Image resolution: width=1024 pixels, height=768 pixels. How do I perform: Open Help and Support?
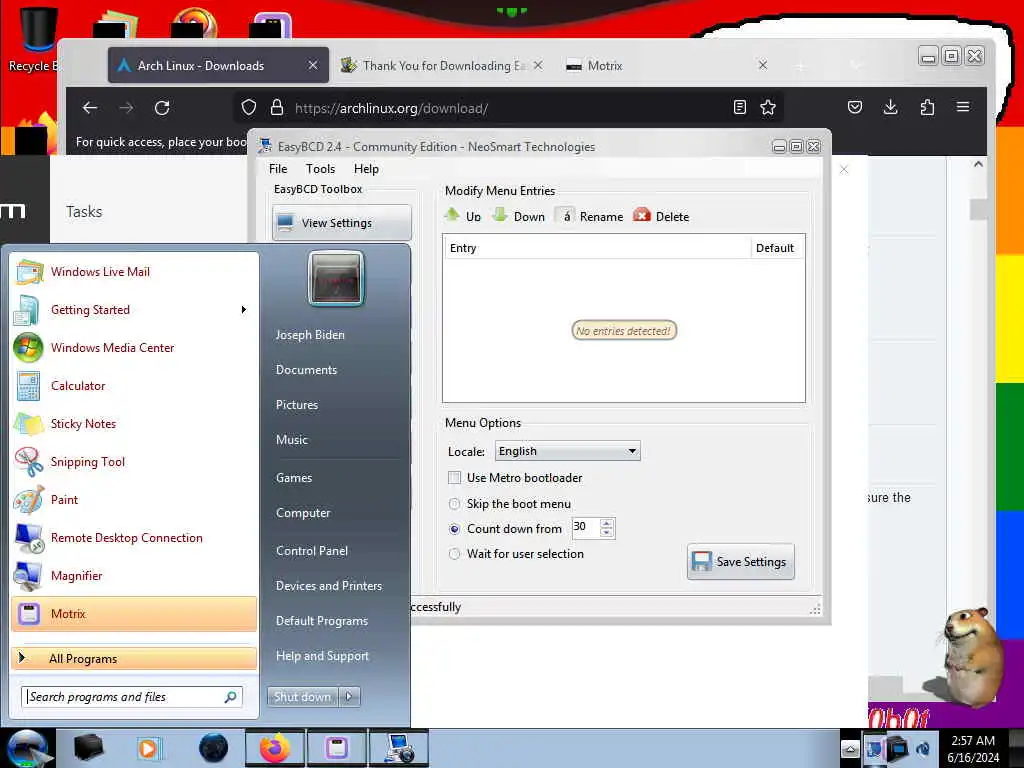(322, 656)
